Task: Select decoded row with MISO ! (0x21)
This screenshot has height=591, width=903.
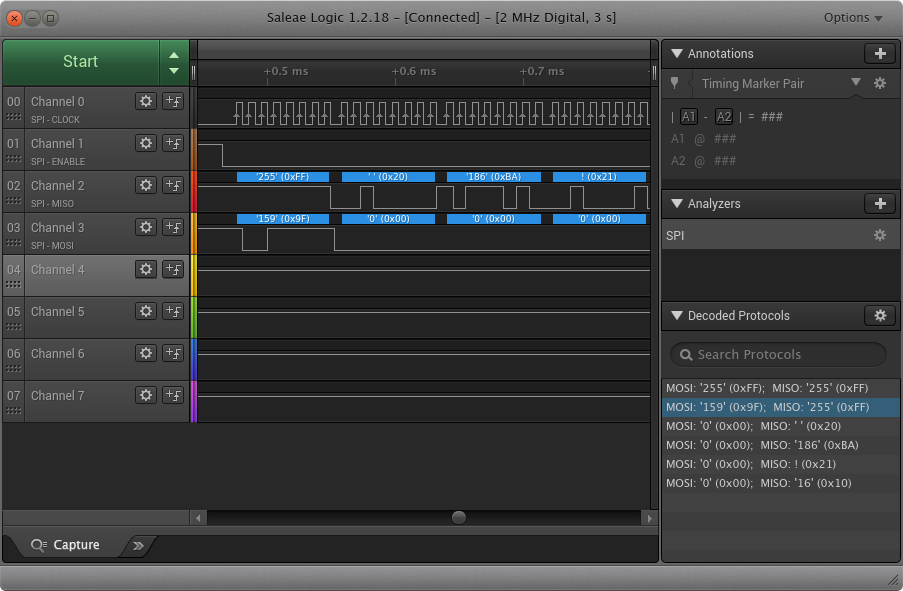Action: 780,464
